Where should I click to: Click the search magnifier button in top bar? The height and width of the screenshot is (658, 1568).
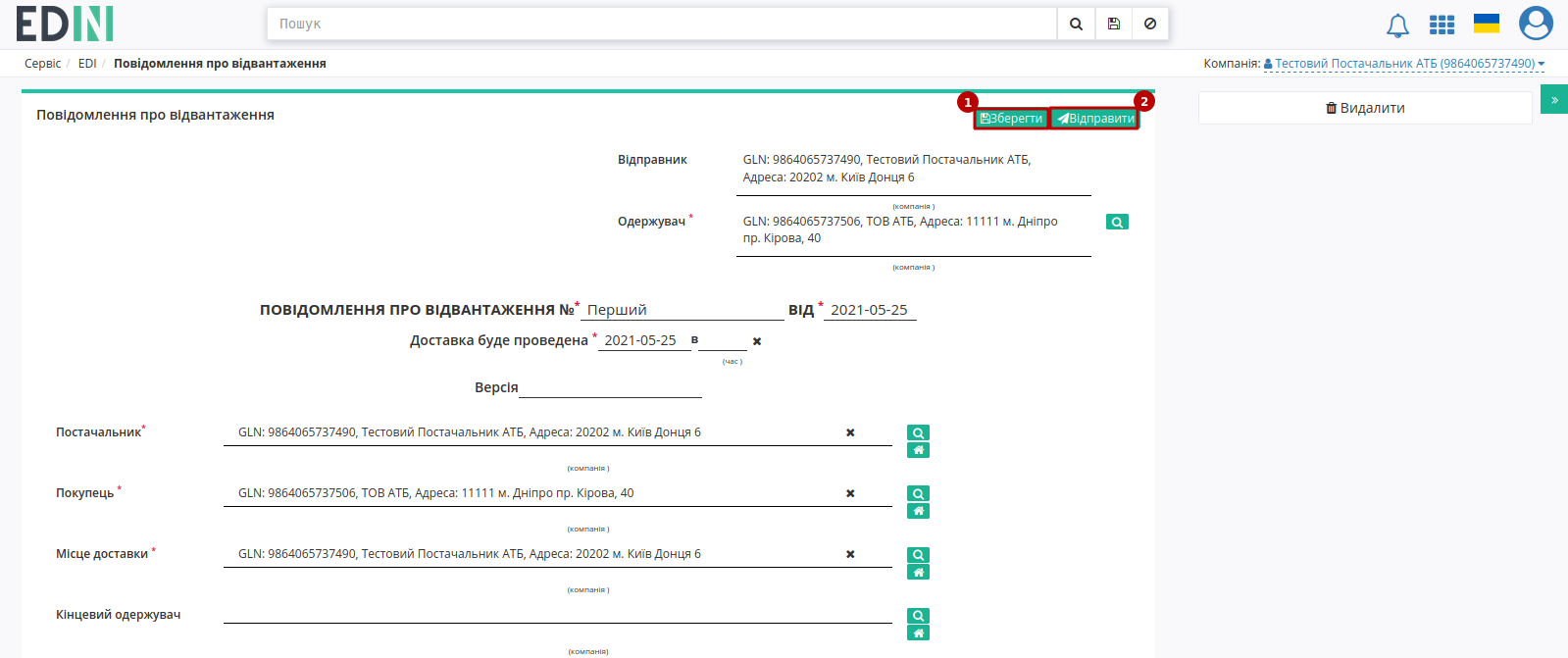pos(1076,24)
